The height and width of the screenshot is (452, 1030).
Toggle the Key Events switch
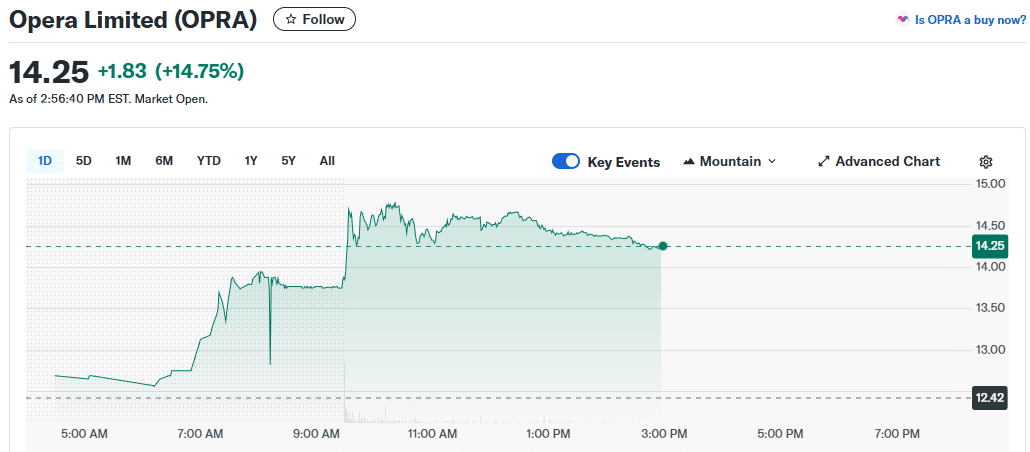pos(566,162)
